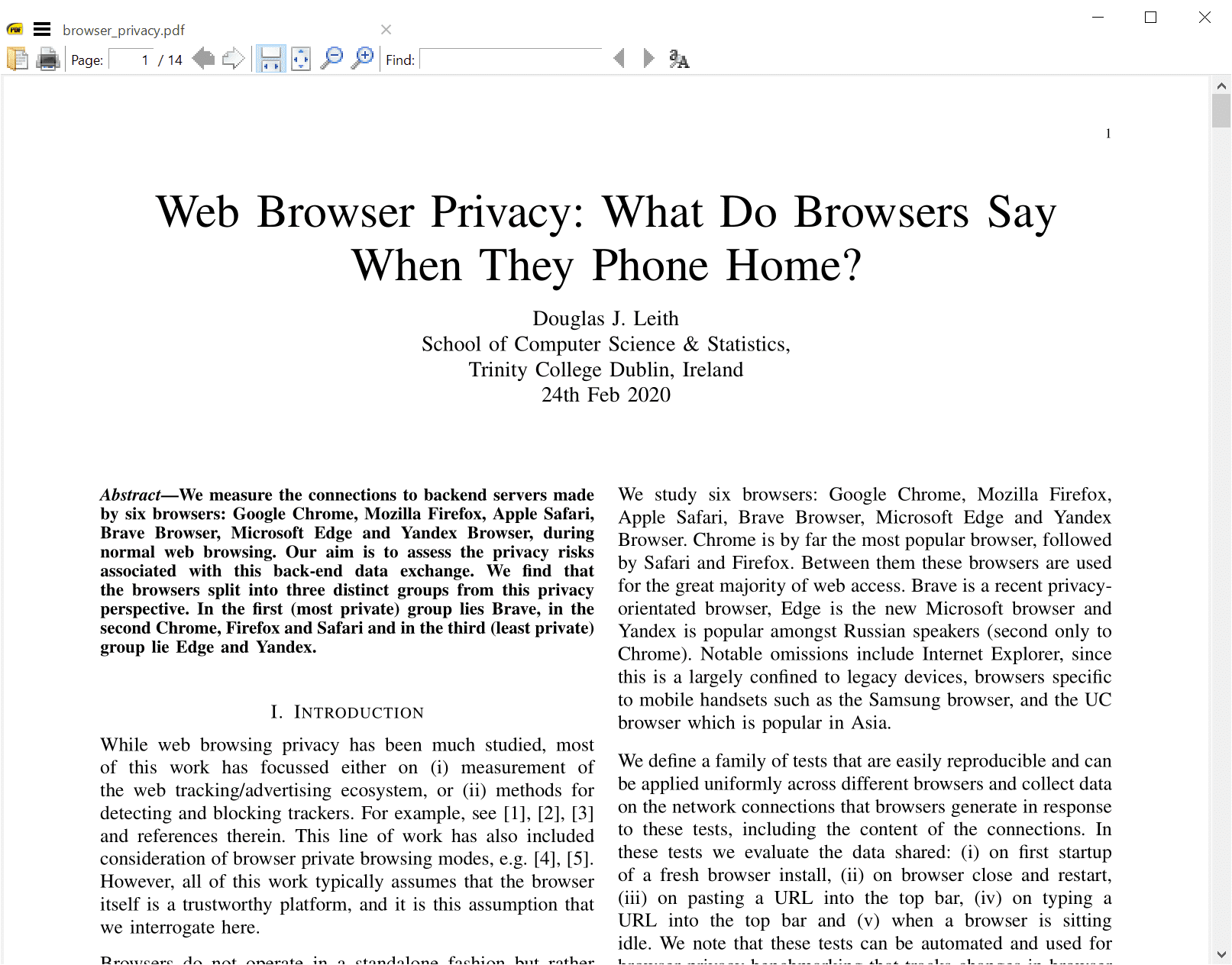Toggle Fit Width continuous view
The height and width of the screenshot is (965, 1232).
pyautogui.click(x=270, y=59)
